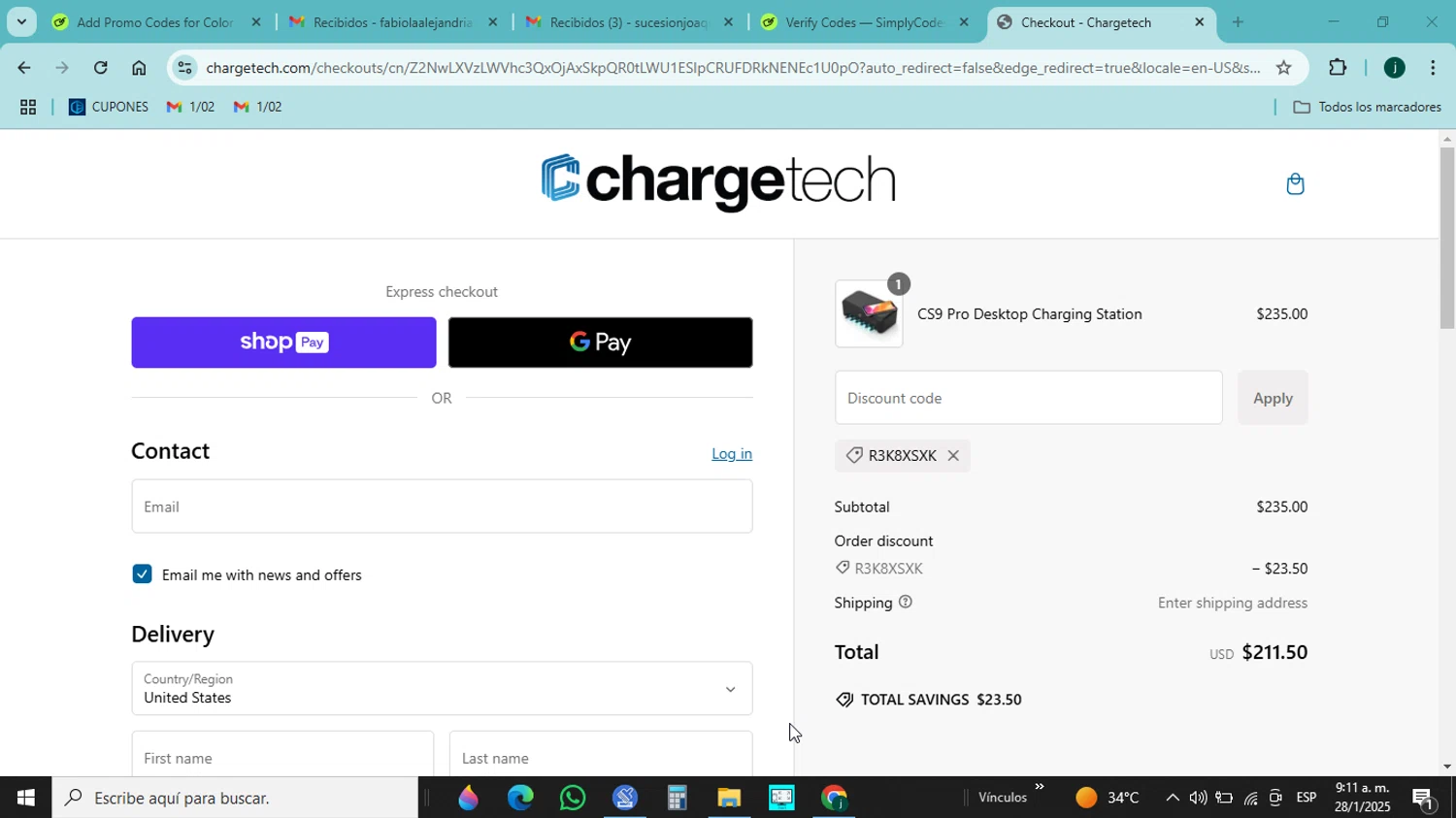The width and height of the screenshot is (1456, 818).
Task: Focus the Email input field
Action: coord(442,507)
